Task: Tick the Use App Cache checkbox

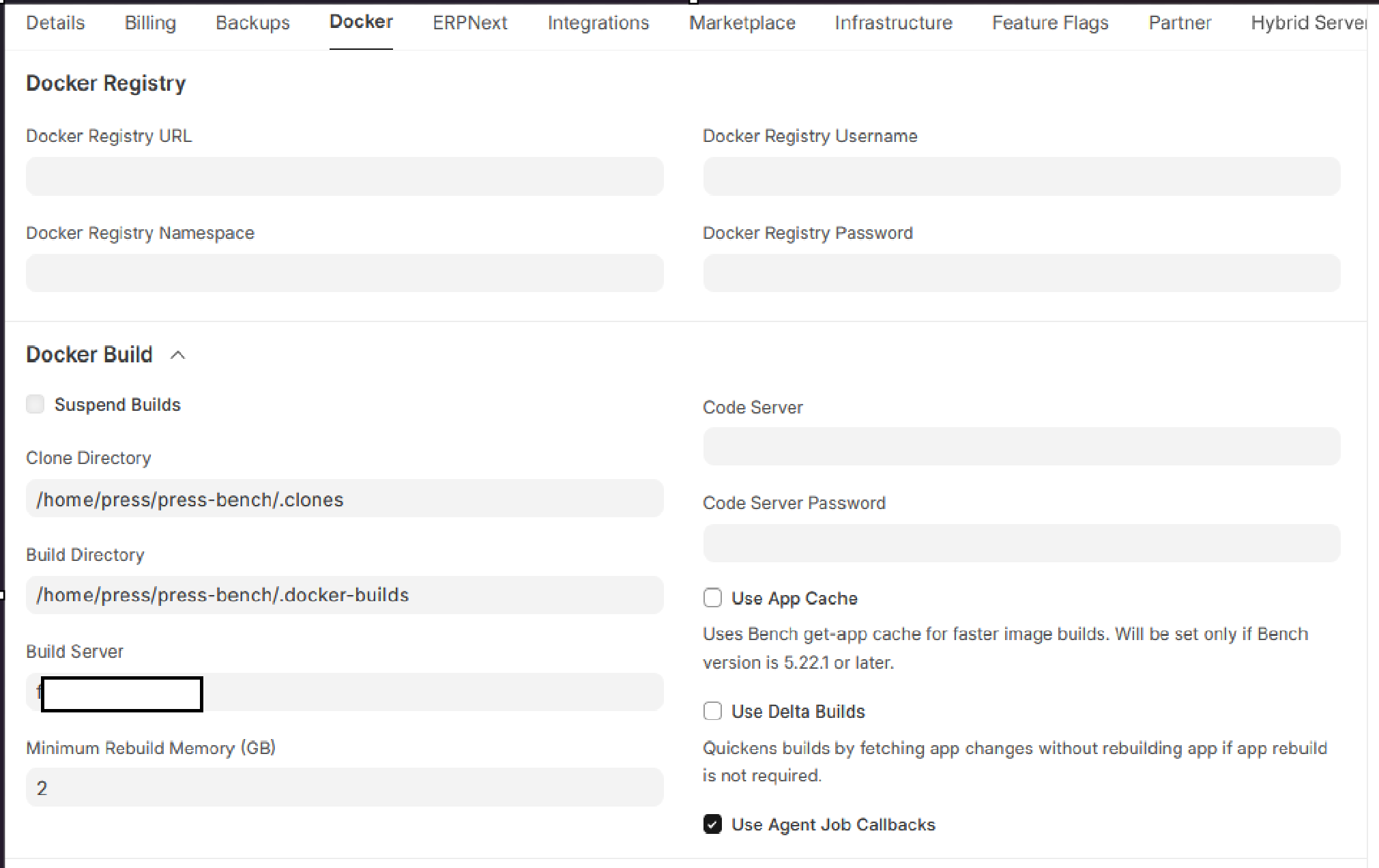Action: click(x=712, y=598)
